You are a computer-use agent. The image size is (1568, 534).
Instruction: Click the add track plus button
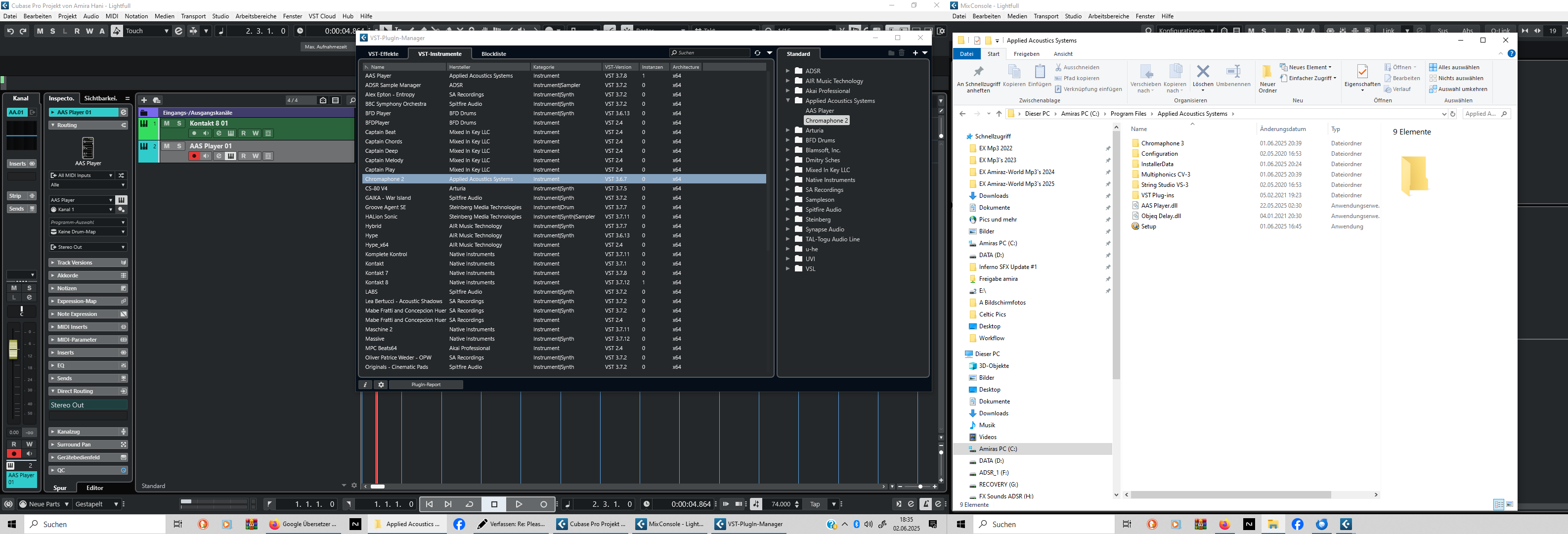(x=144, y=100)
